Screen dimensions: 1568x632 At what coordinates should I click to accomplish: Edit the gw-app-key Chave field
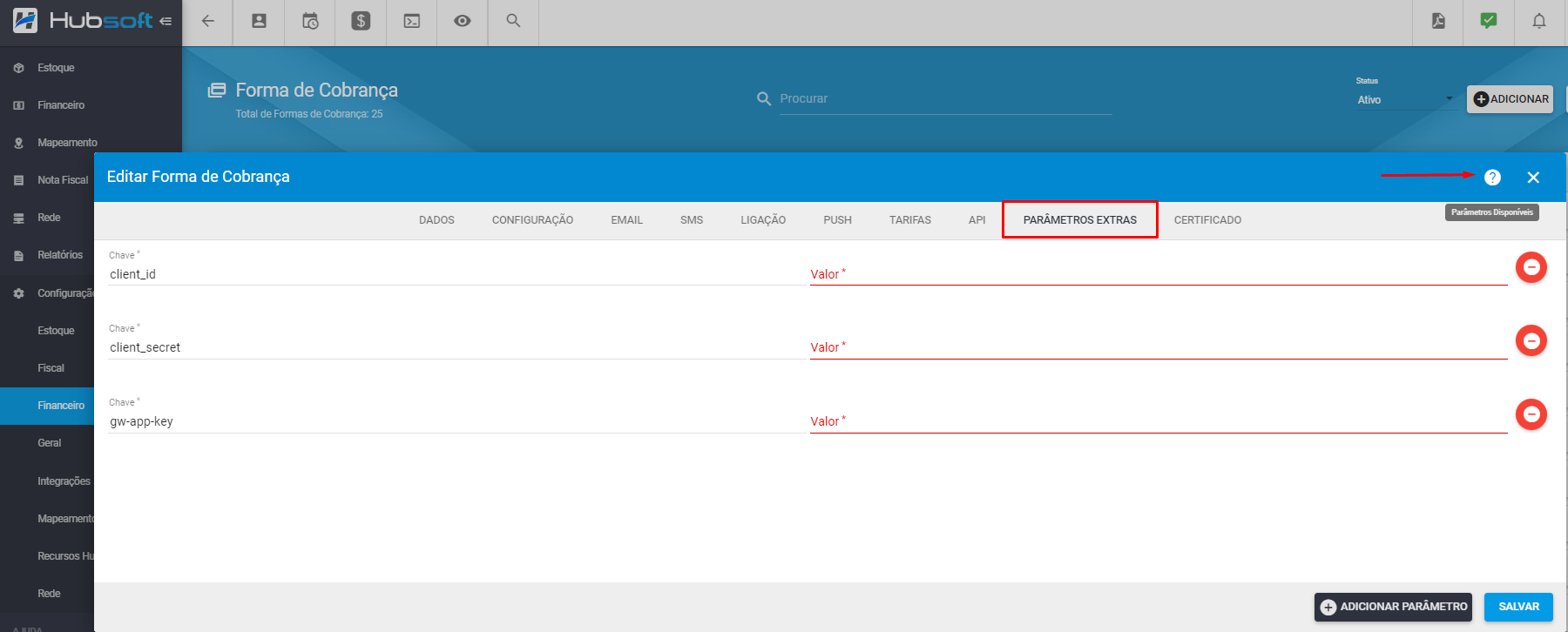coord(456,421)
